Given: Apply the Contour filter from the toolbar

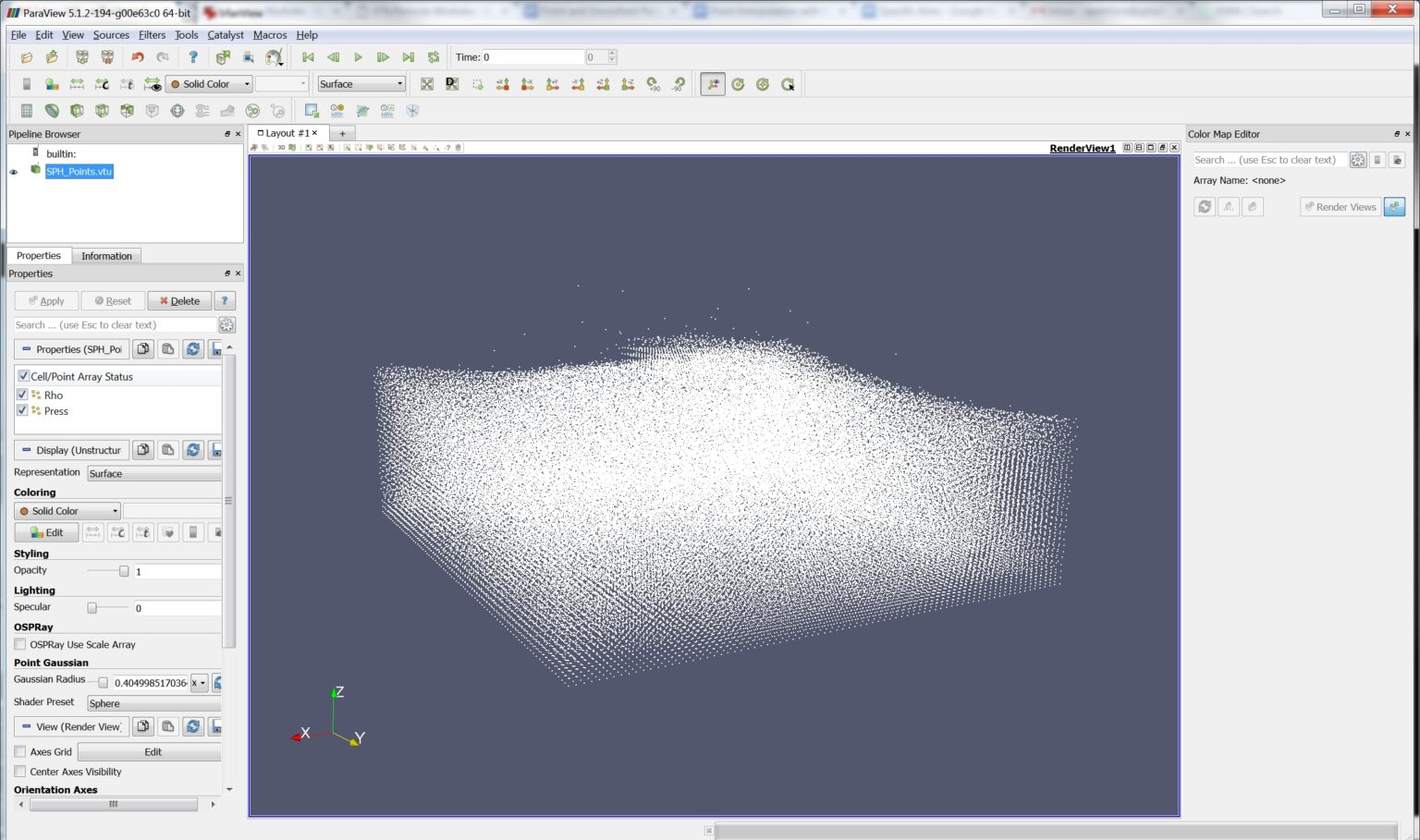Looking at the screenshot, I should 52,110.
